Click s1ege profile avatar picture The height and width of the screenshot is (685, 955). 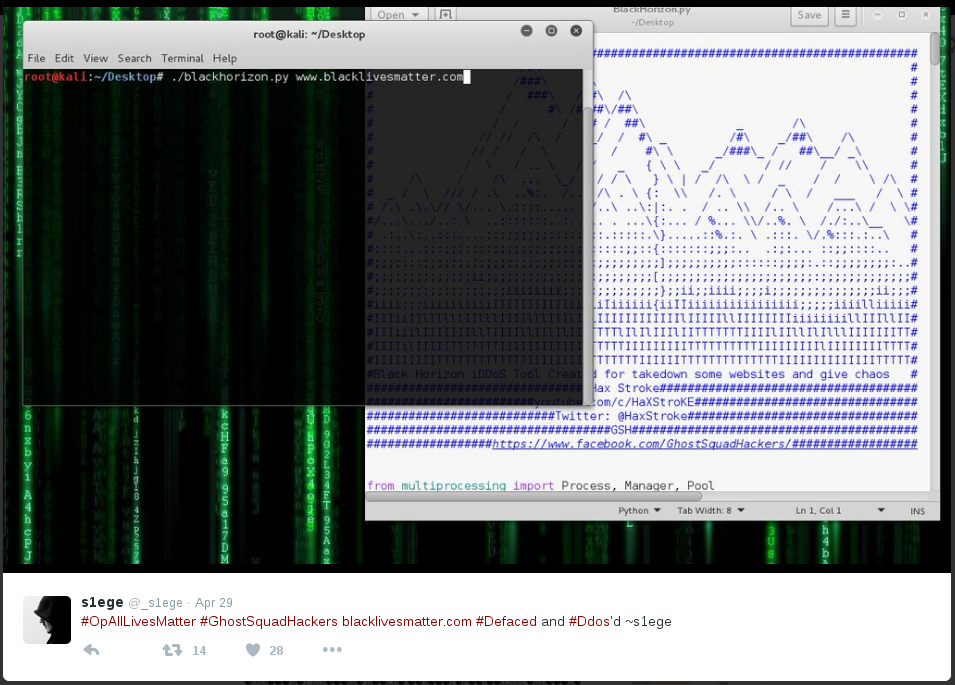[47, 619]
